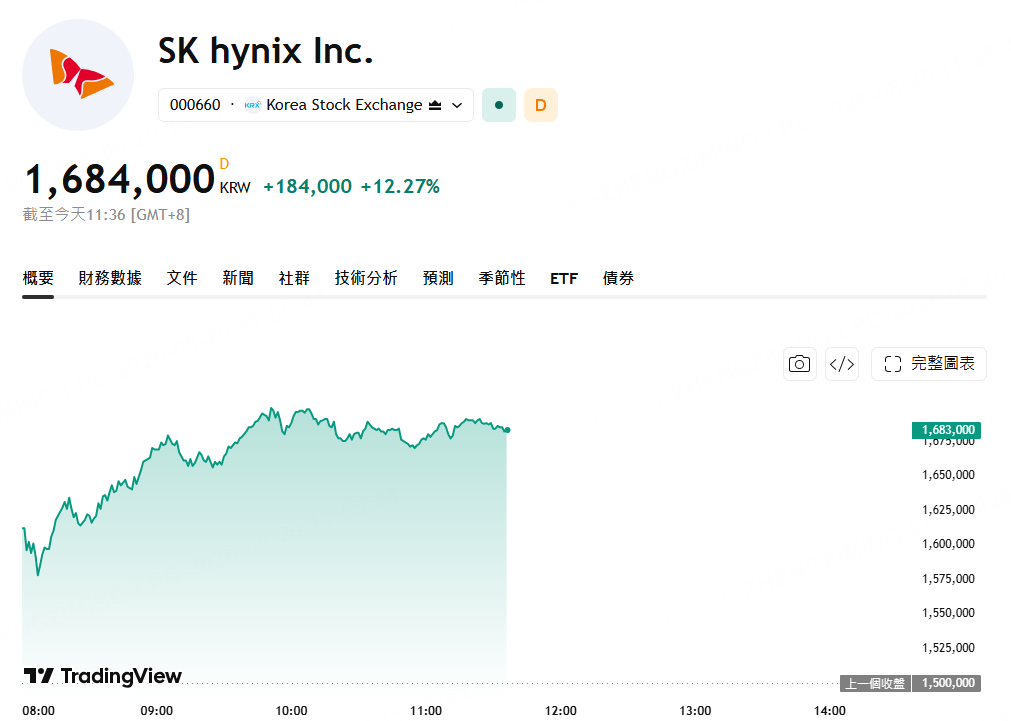The width and height of the screenshot is (1011, 721).
Task: Select the 概要 overview tab
Action: [38, 278]
